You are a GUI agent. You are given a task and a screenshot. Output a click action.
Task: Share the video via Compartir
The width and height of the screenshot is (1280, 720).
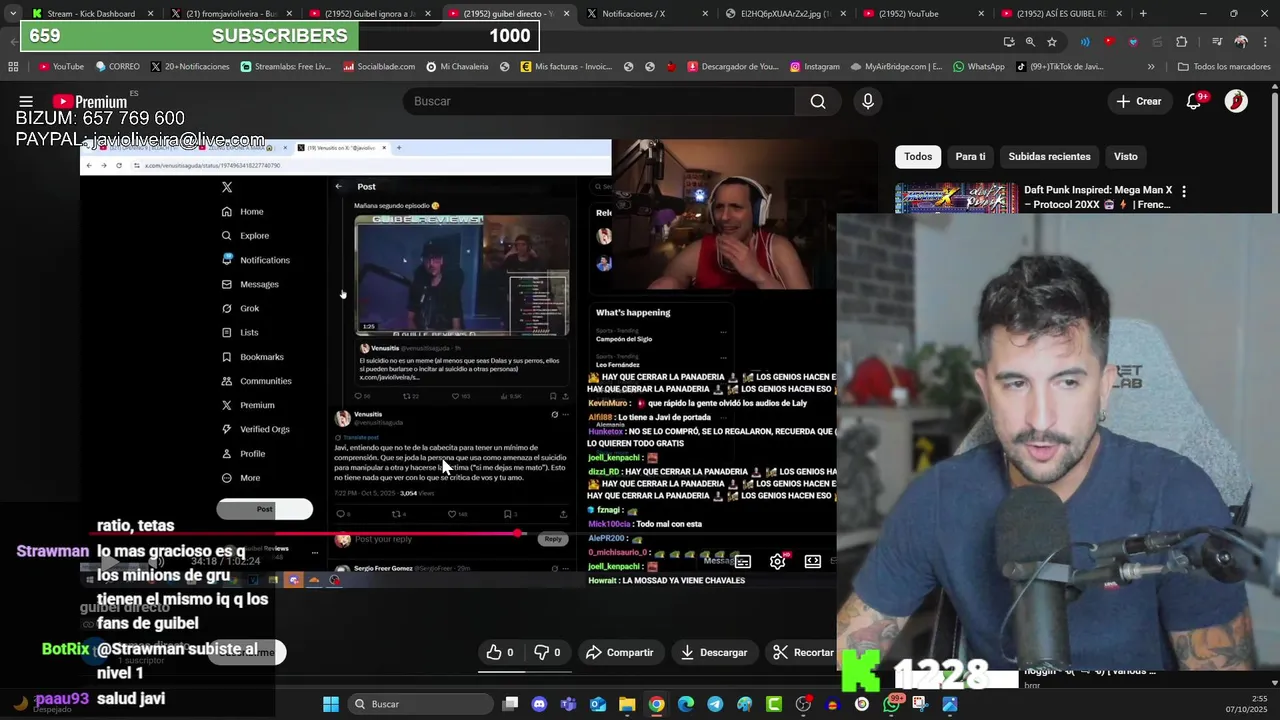click(x=619, y=652)
